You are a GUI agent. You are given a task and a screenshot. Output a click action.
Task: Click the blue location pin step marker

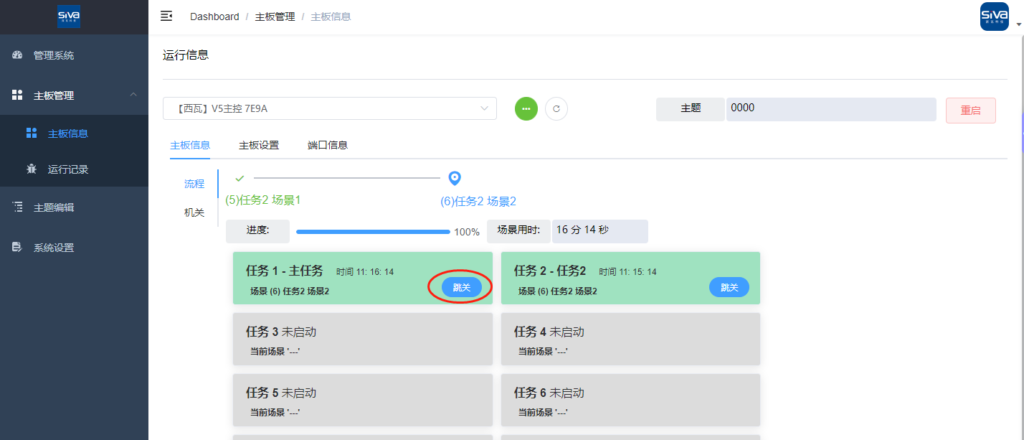454,178
